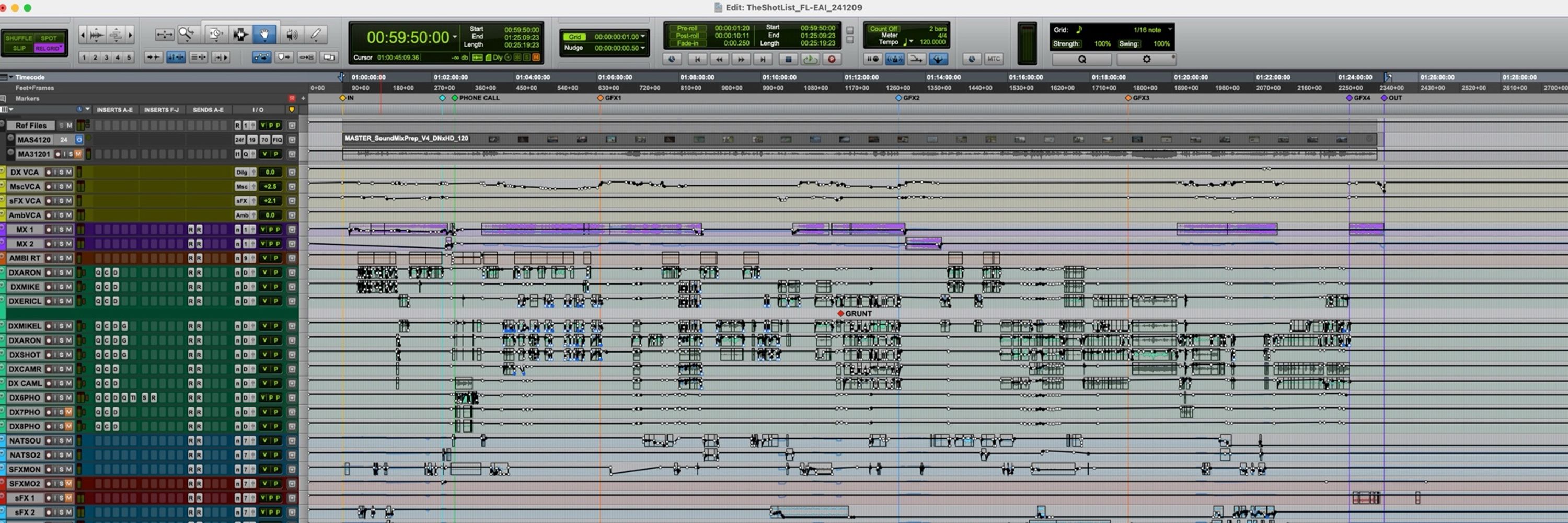
Task: Toggle the Count Off button
Action: 883,29
